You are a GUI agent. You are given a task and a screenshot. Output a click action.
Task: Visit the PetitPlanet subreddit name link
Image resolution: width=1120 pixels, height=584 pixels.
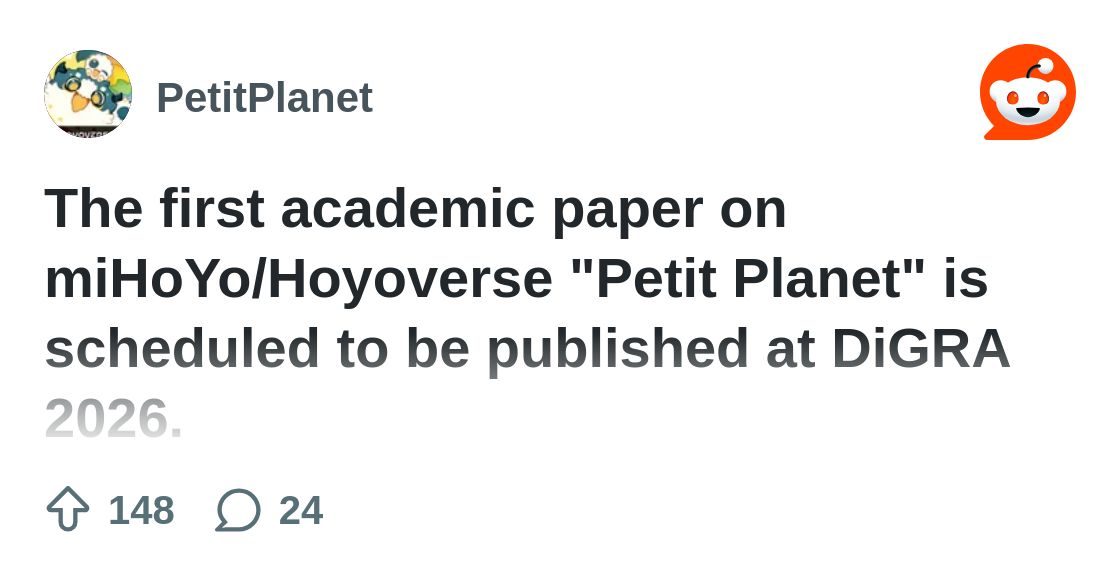click(x=264, y=97)
